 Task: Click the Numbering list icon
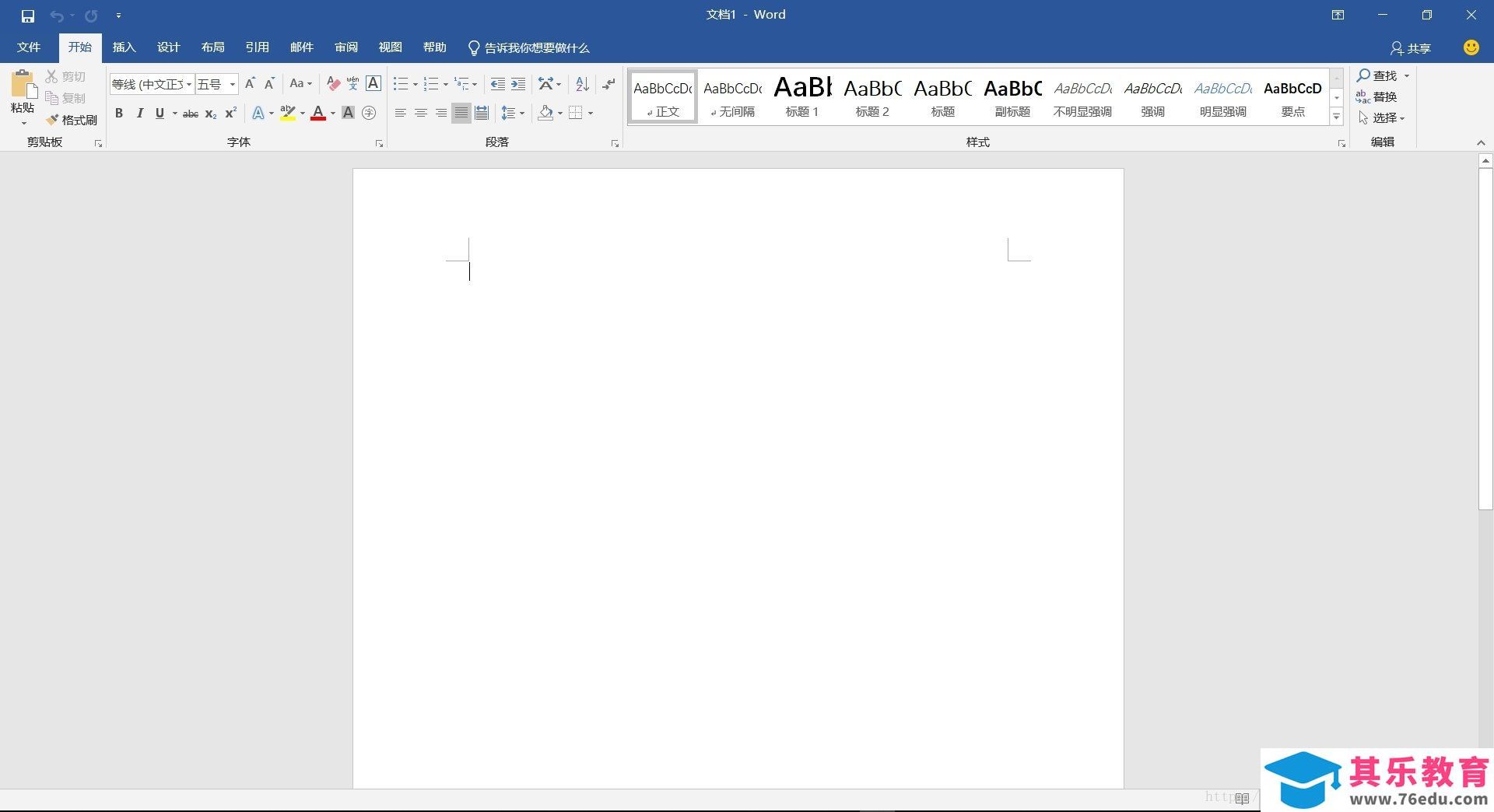pos(431,83)
